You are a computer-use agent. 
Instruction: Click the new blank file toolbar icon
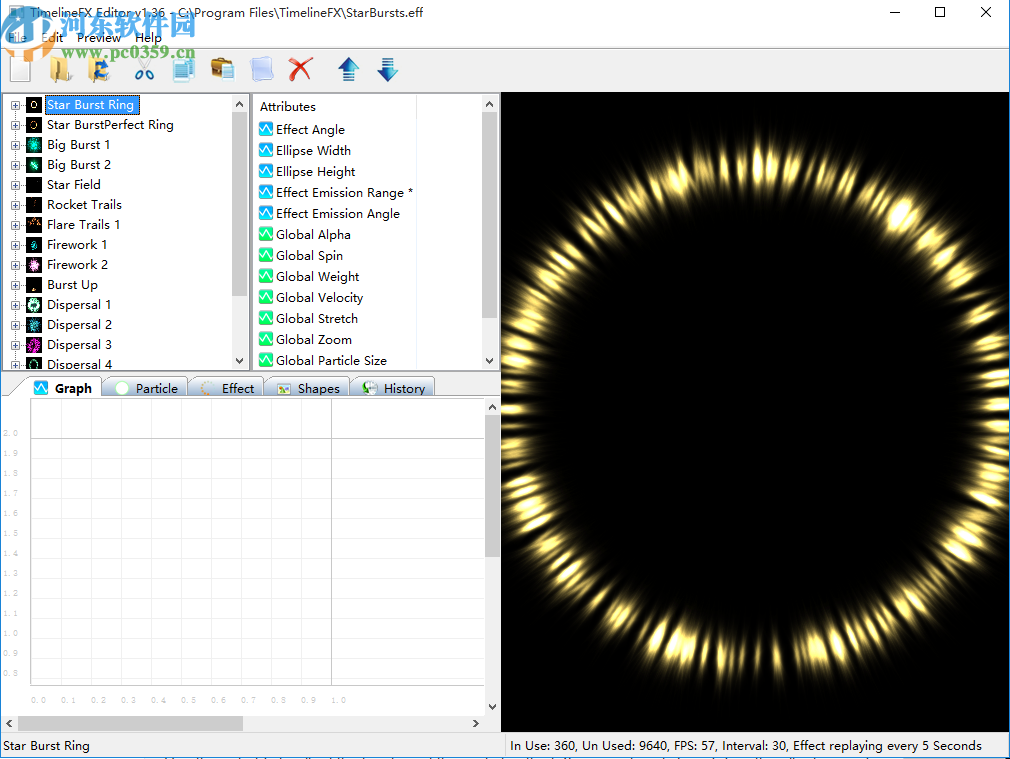(21, 69)
